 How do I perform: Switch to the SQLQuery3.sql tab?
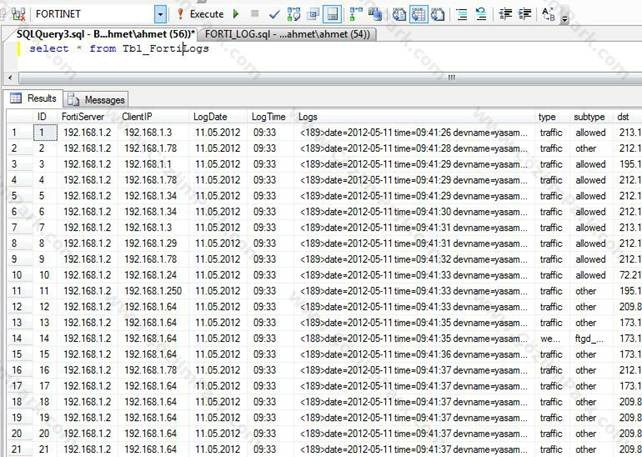pyautogui.click(x=106, y=34)
